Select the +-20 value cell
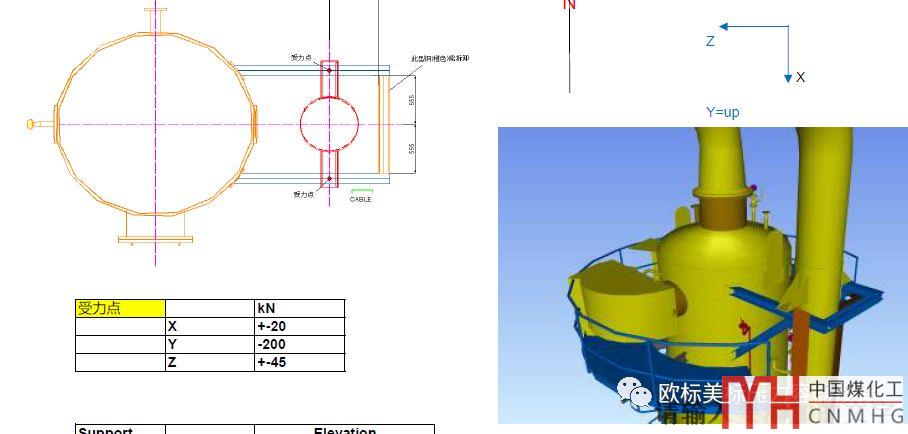The height and width of the screenshot is (434, 908). point(299,326)
